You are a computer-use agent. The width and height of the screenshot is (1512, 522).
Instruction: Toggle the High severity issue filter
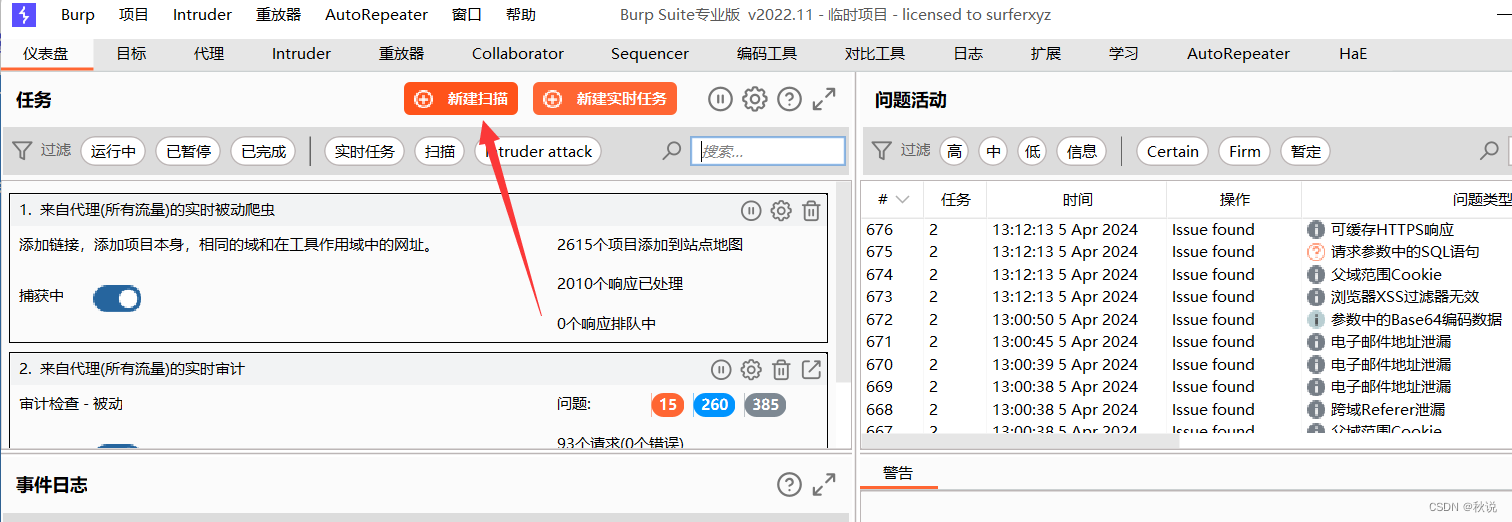click(954, 152)
